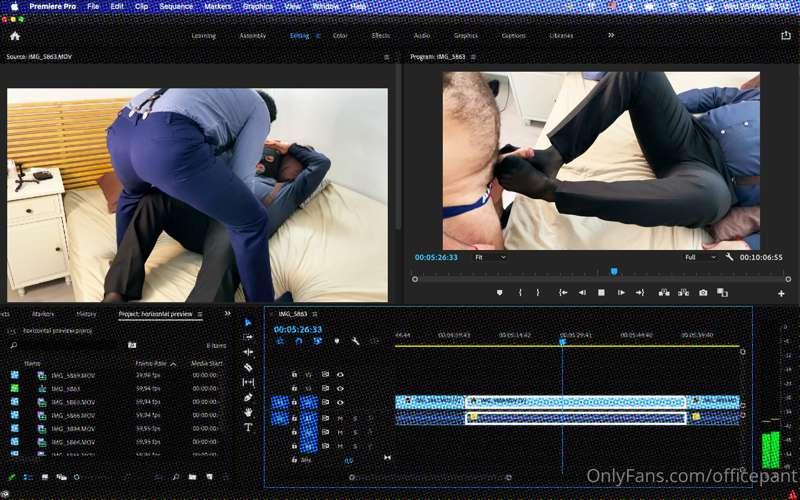Image resolution: width=800 pixels, height=500 pixels.
Task: Mute audio track A1
Action: [x=340, y=418]
